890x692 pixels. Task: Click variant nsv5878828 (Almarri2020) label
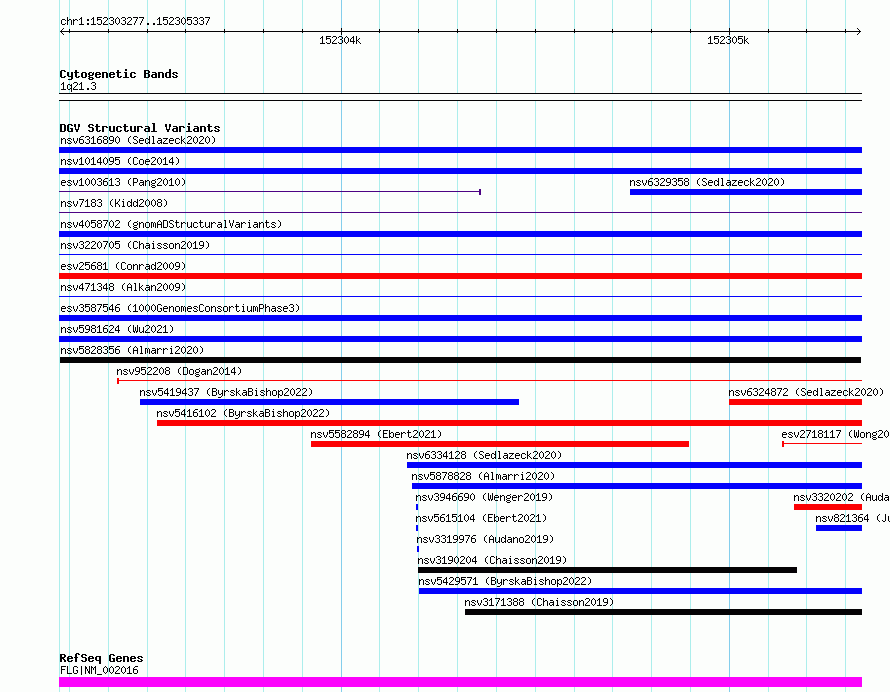click(x=483, y=476)
